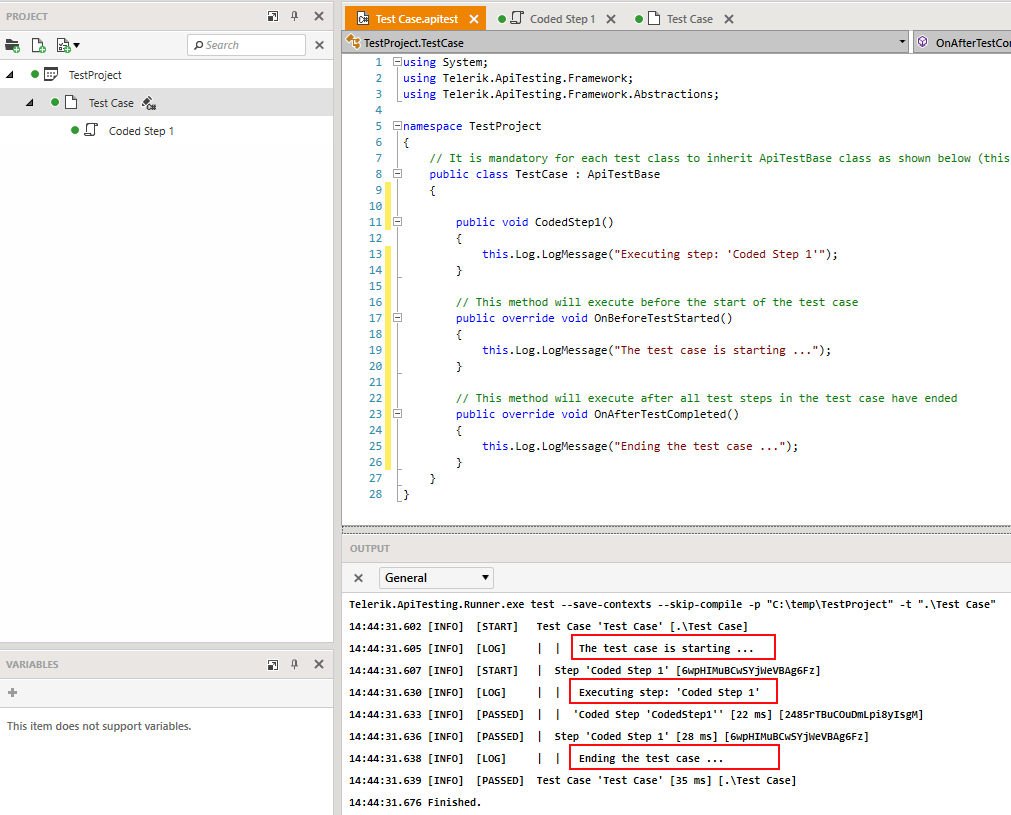
Task: Open the add test step dropdown
Action: pyautogui.click(x=68, y=45)
